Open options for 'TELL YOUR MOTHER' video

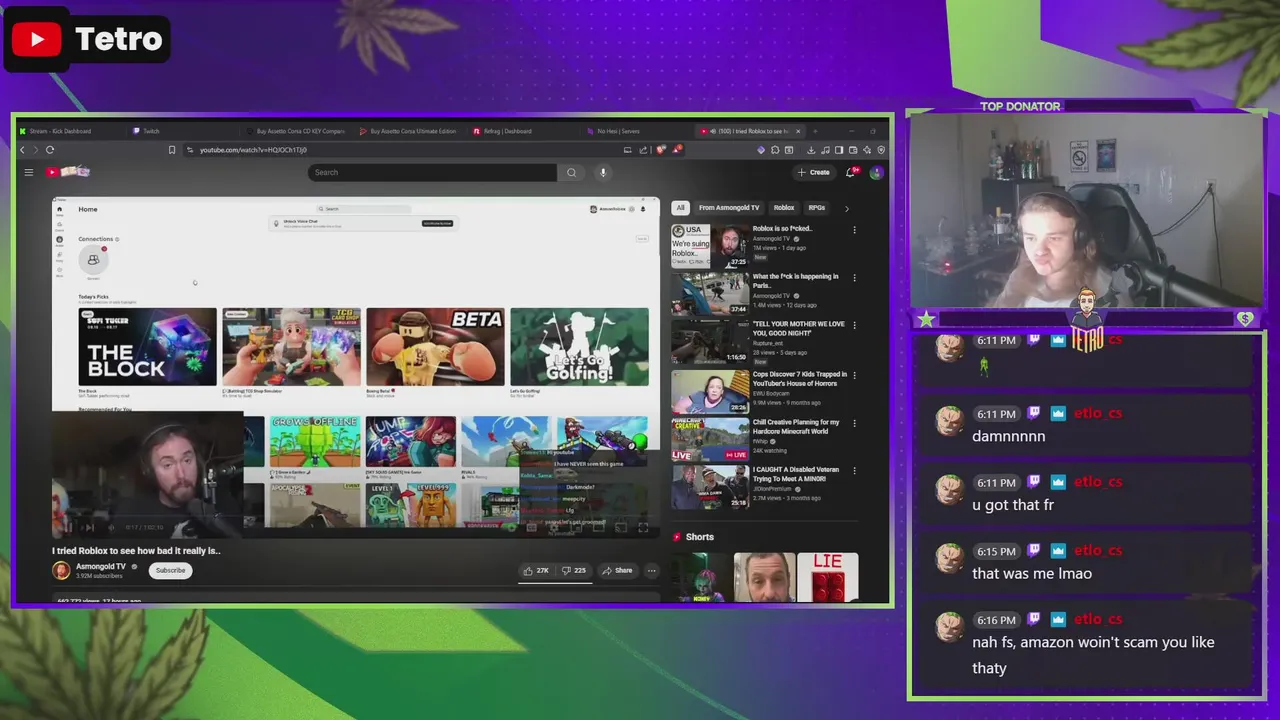(x=854, y=326)
